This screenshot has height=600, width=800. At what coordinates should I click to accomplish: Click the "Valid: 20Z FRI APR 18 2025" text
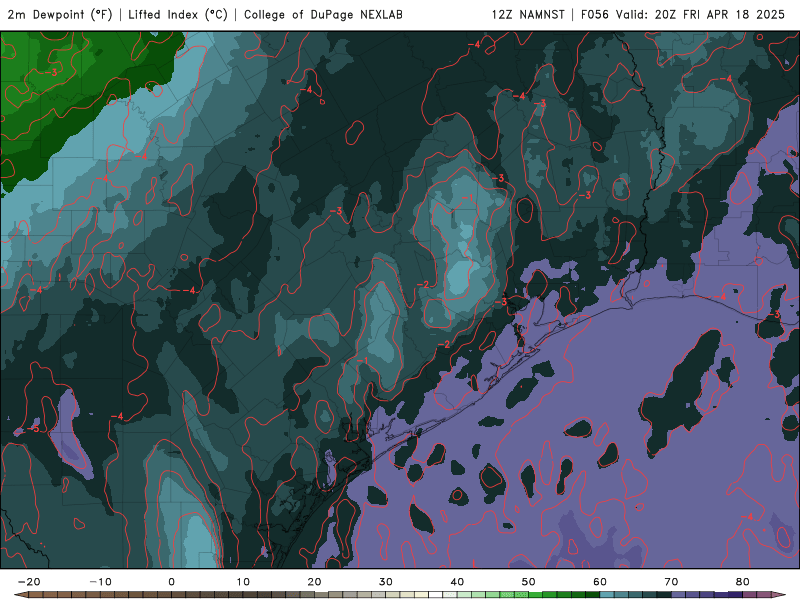(x=701, y=15)
